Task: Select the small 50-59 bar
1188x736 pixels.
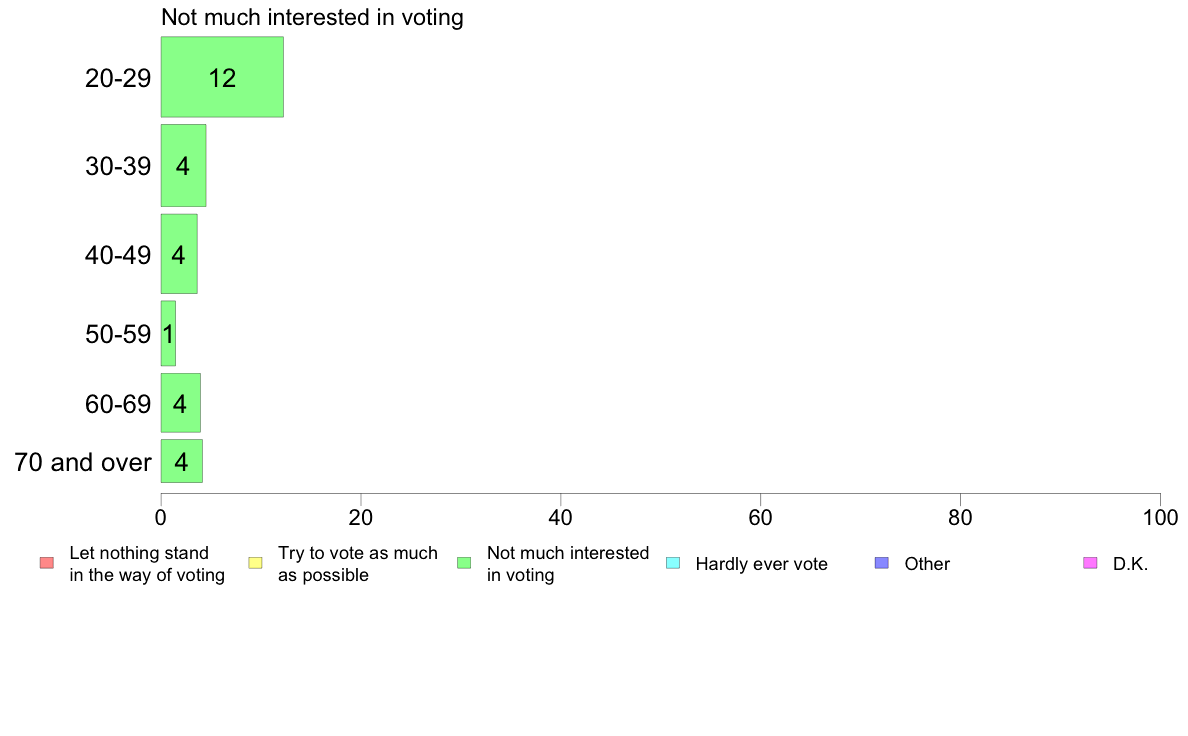Action: tap(168, 334)
